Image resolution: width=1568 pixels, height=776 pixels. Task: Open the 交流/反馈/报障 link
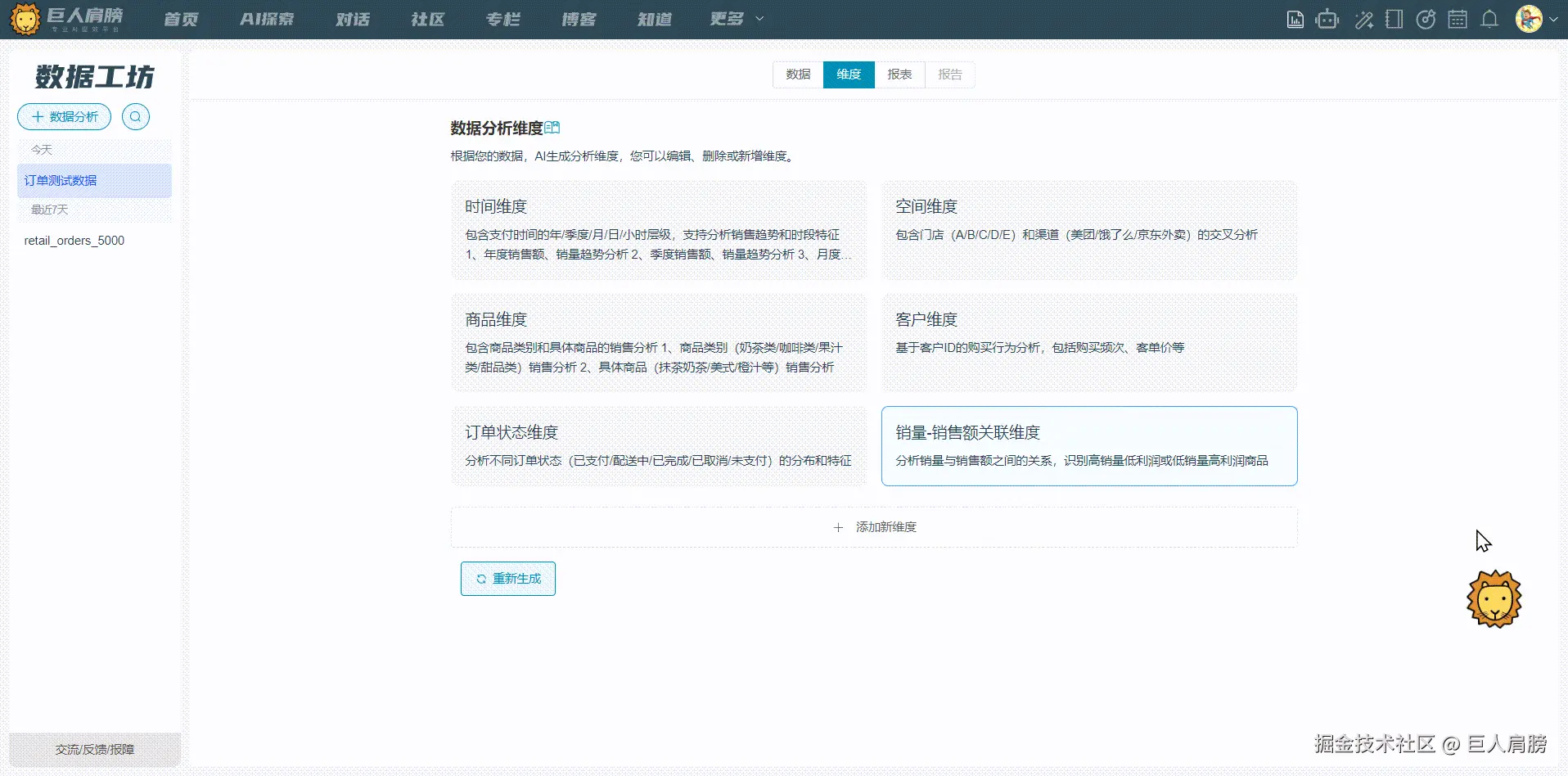94,749
